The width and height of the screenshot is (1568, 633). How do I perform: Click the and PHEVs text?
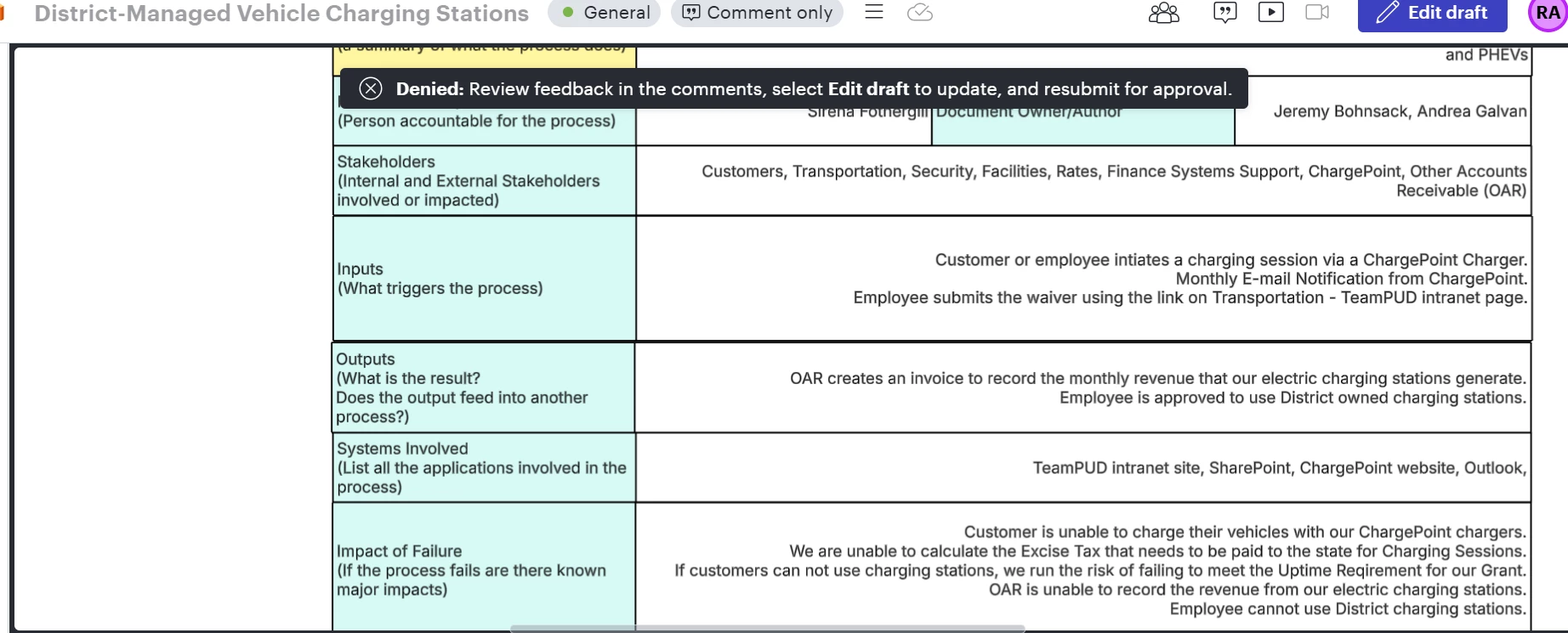click(x=1486, y=55)
